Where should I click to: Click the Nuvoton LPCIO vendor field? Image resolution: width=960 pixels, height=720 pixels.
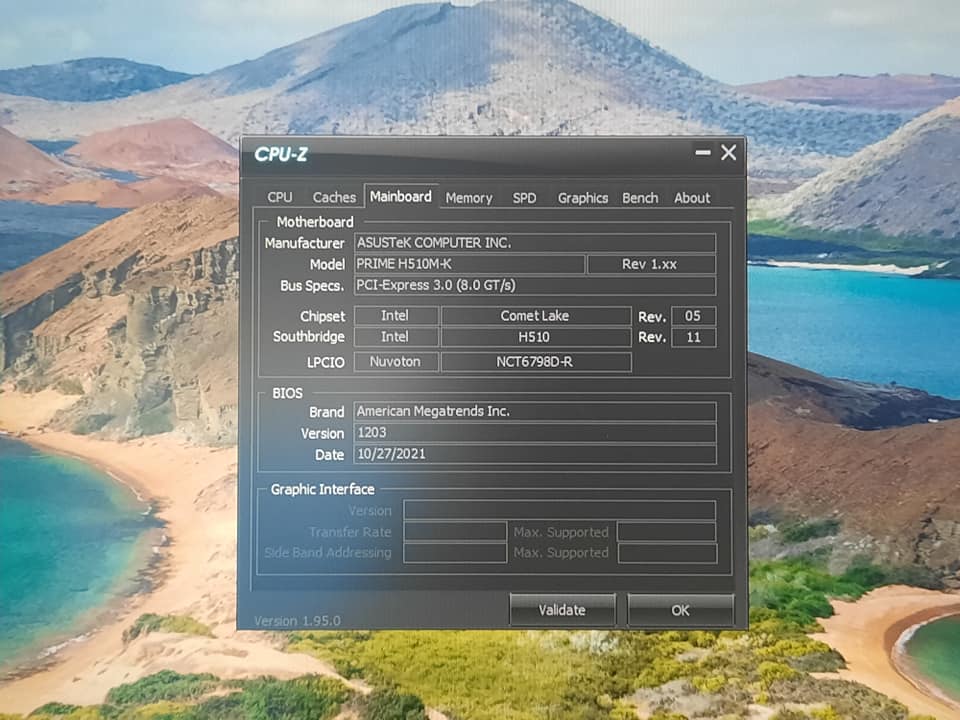396,362
